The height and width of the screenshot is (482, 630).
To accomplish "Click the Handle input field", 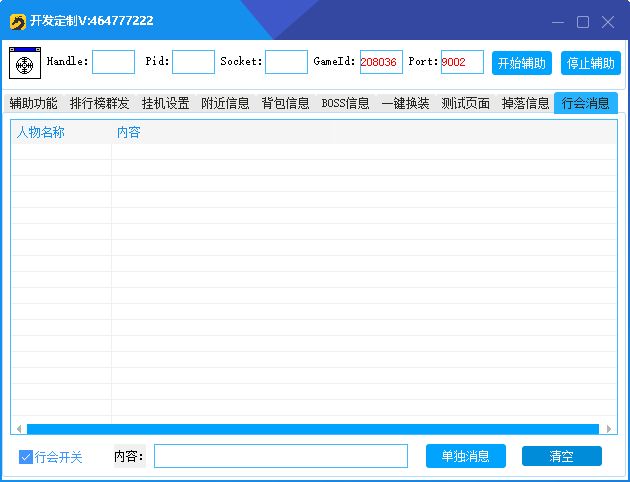I will [x=113, y=62].
